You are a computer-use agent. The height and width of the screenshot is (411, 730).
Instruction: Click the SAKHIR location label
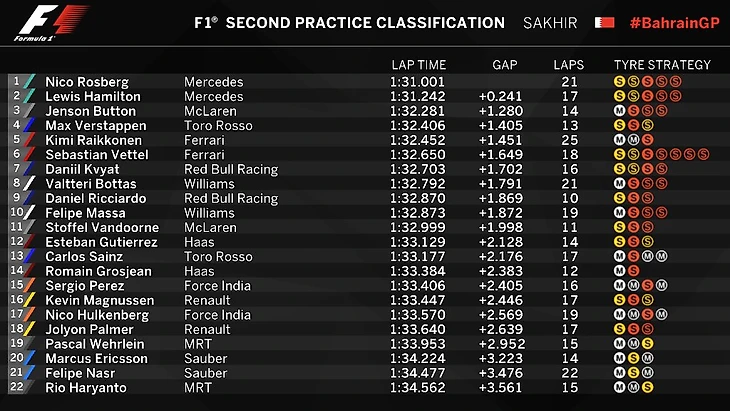pos(548,23)
